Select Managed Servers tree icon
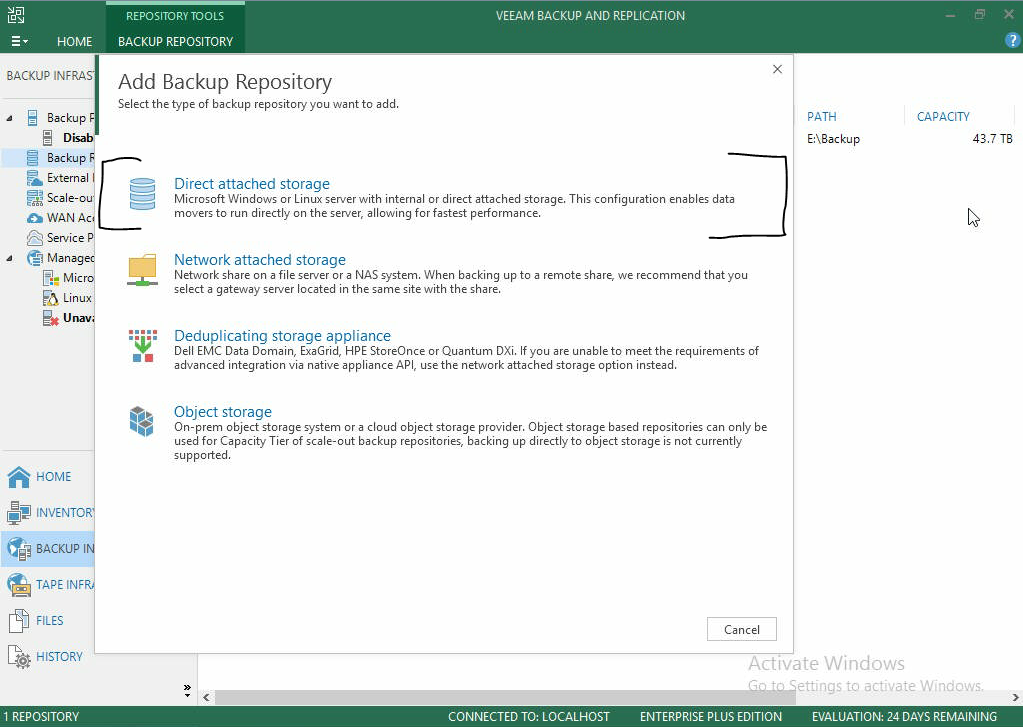 [x=35, y=258]
